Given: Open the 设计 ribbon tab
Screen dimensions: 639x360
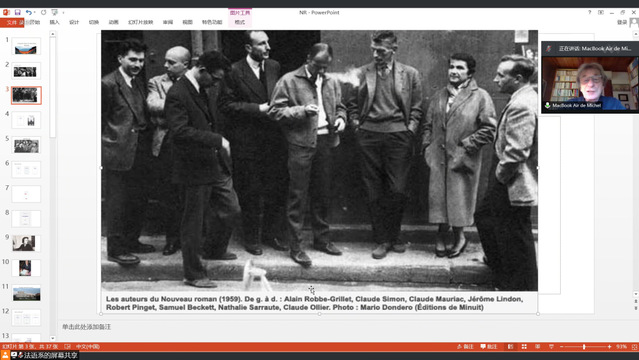Looking at the screenshot, I should [x=74, y=22].
